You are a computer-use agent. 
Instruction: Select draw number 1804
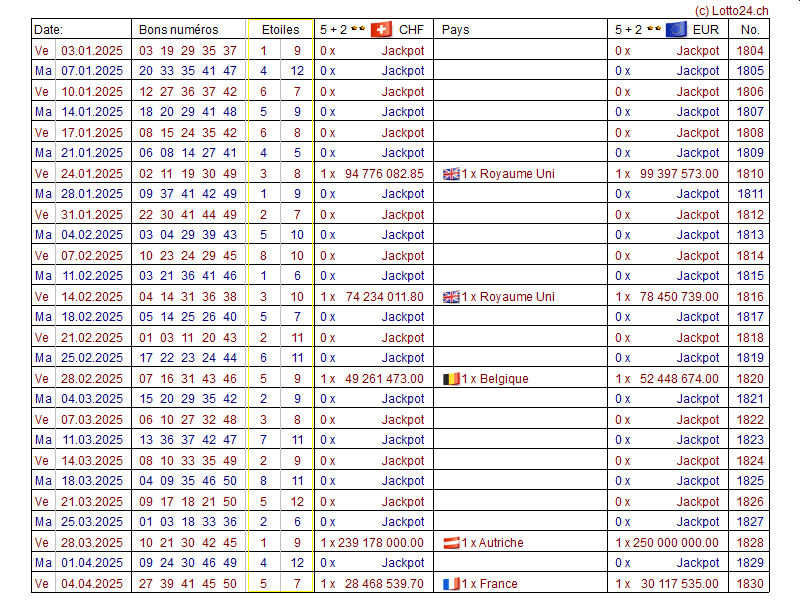click(750, 50)
